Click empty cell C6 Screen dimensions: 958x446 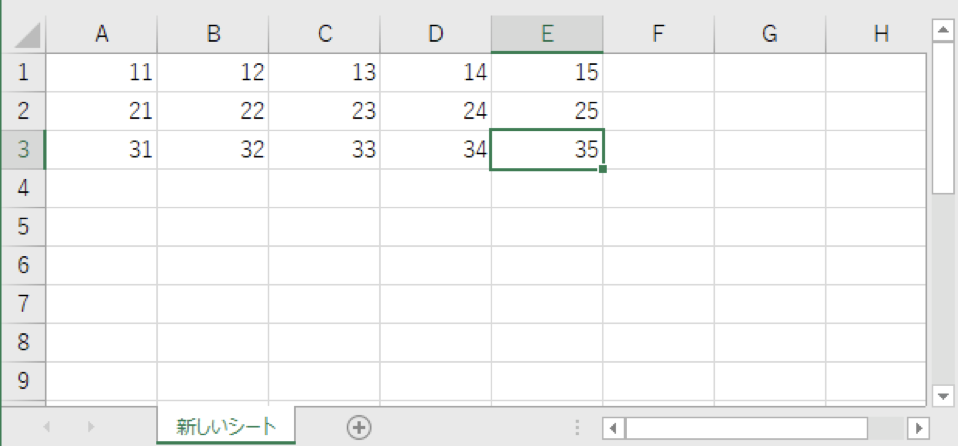pos(324,265)
